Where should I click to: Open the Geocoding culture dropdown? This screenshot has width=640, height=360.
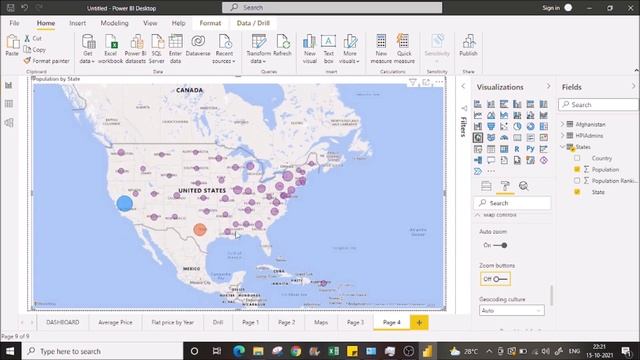click(x=511, y=311)
